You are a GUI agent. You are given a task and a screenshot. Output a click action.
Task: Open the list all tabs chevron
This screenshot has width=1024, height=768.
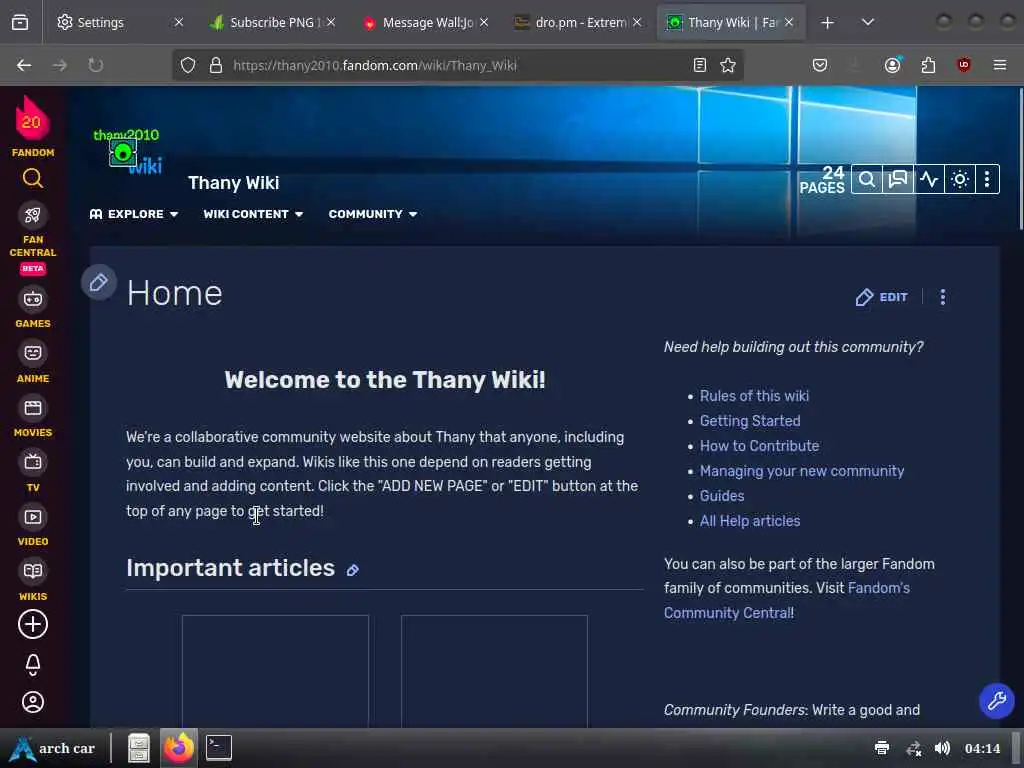point(867,23)
